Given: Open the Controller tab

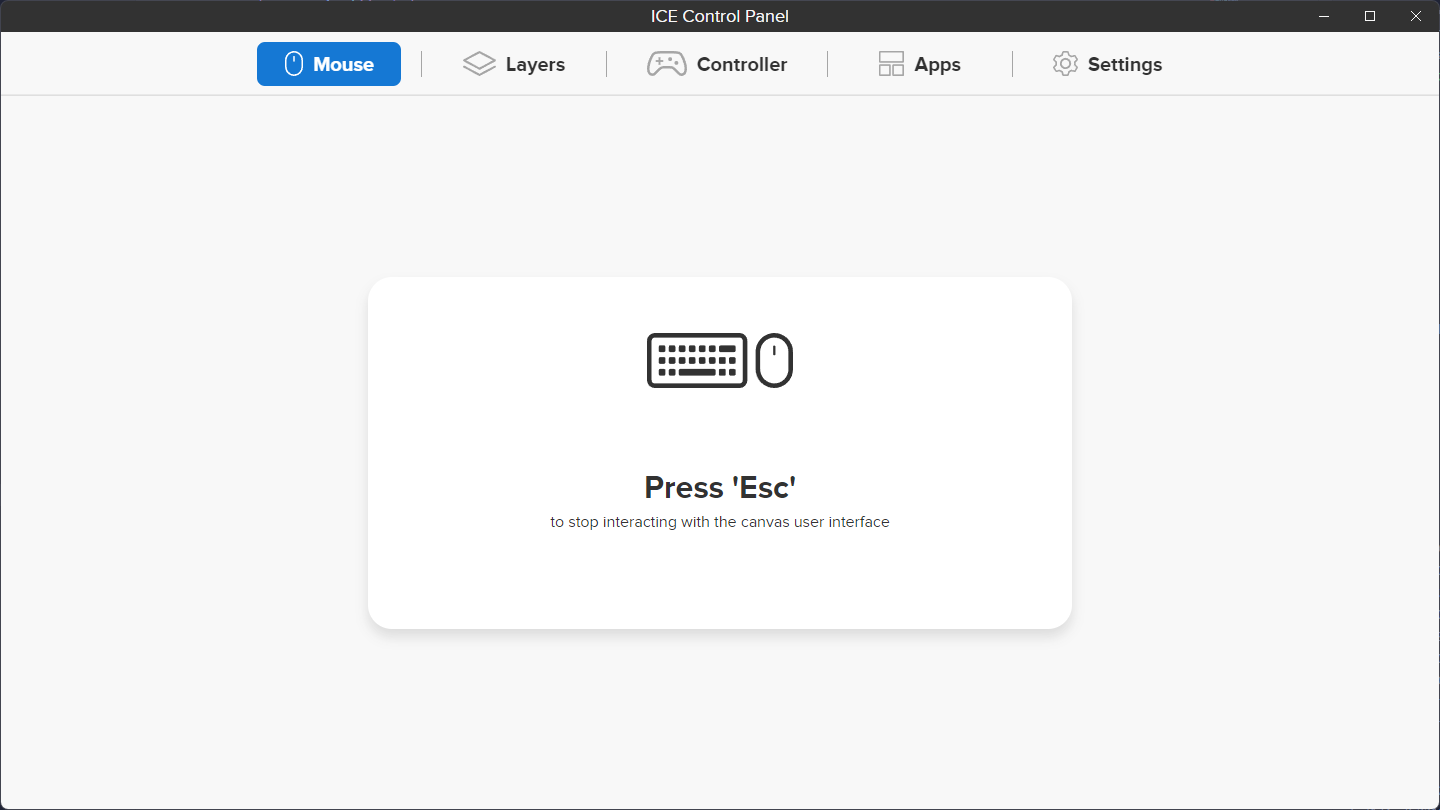Looking at the screenshot, I should (741, 64).
